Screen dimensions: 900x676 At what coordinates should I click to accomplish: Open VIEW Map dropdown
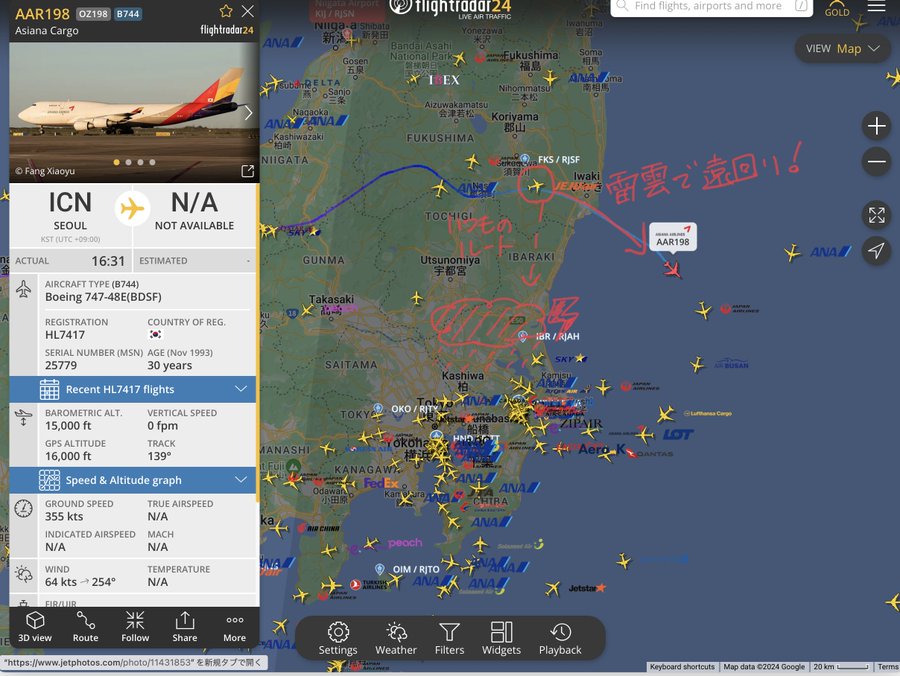[843, 49]
